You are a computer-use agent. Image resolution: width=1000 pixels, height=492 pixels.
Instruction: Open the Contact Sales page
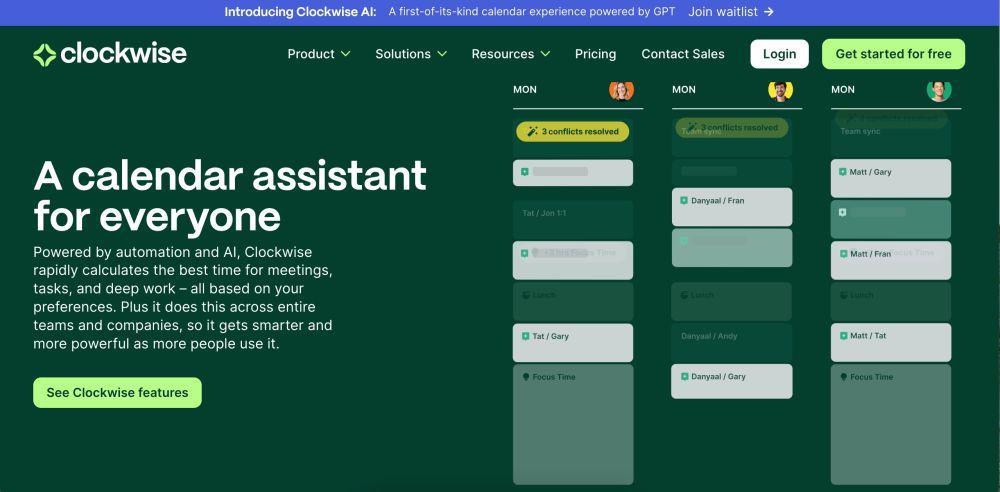pos(682,54)
